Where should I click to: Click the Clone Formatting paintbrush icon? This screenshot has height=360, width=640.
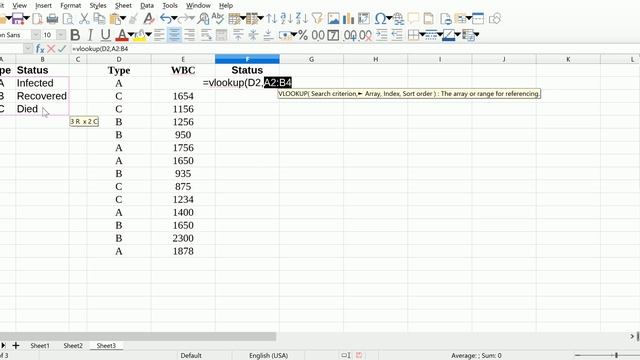tap(133, 19)
